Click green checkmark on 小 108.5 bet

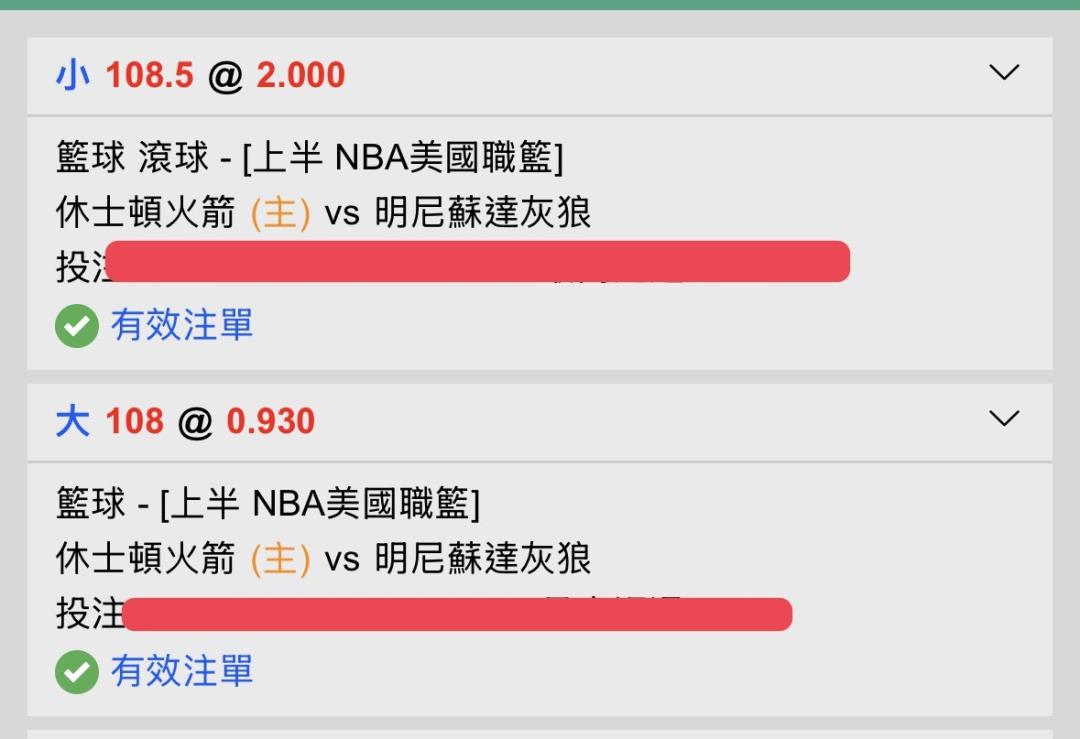tap(77, 326)
